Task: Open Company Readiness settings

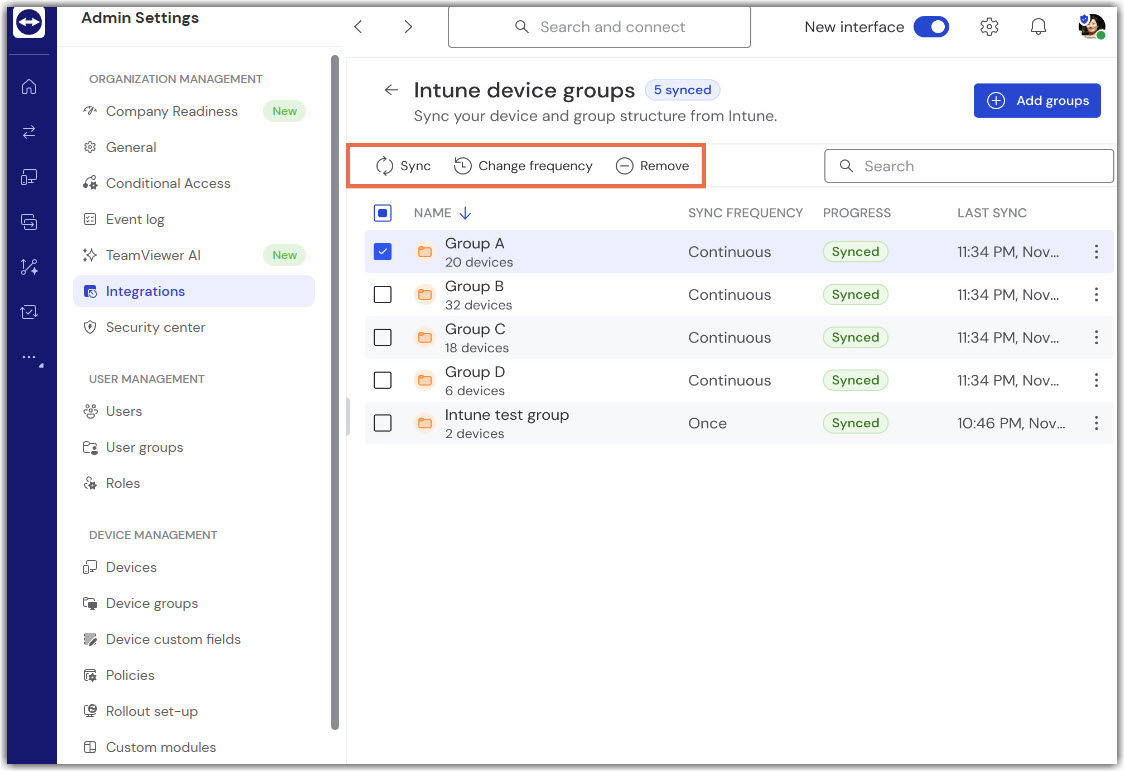Action: point(194,111)
